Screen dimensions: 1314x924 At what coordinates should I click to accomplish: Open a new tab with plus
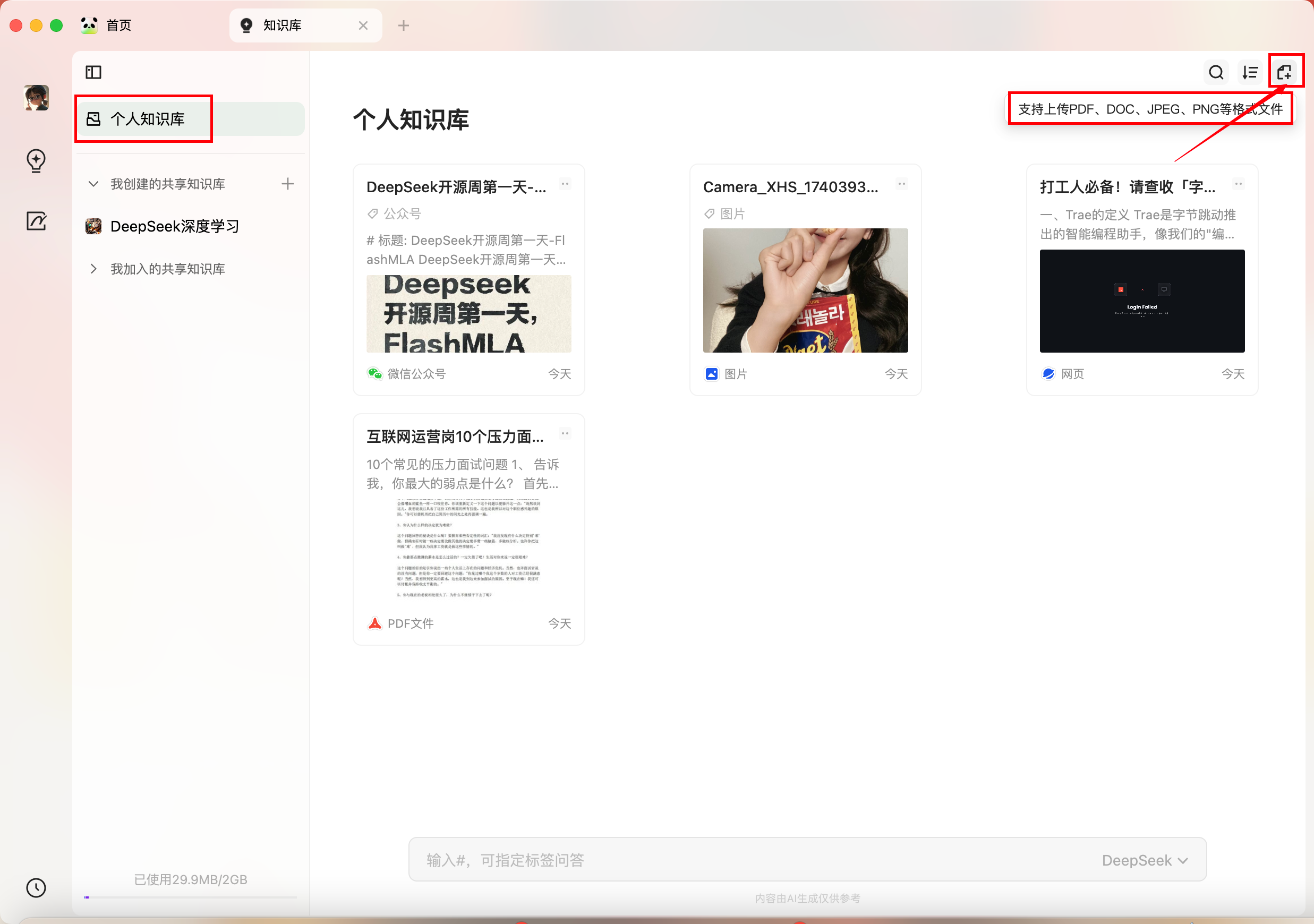(404, 25)
